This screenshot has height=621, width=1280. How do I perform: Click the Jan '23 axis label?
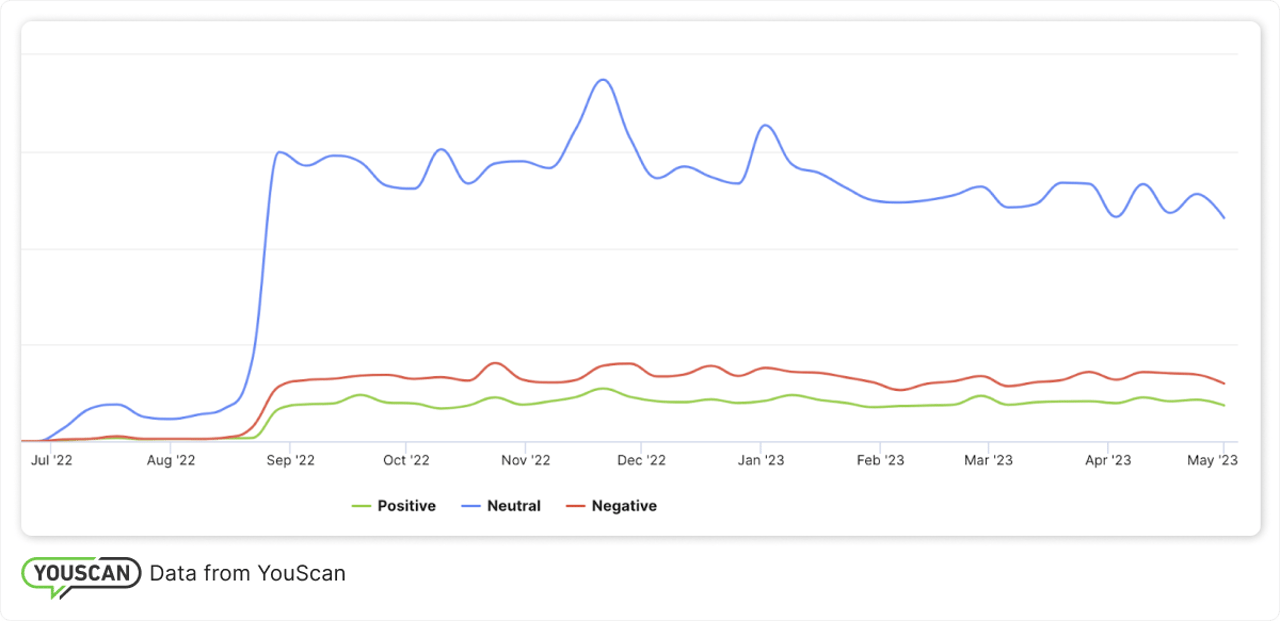point(761,460)
